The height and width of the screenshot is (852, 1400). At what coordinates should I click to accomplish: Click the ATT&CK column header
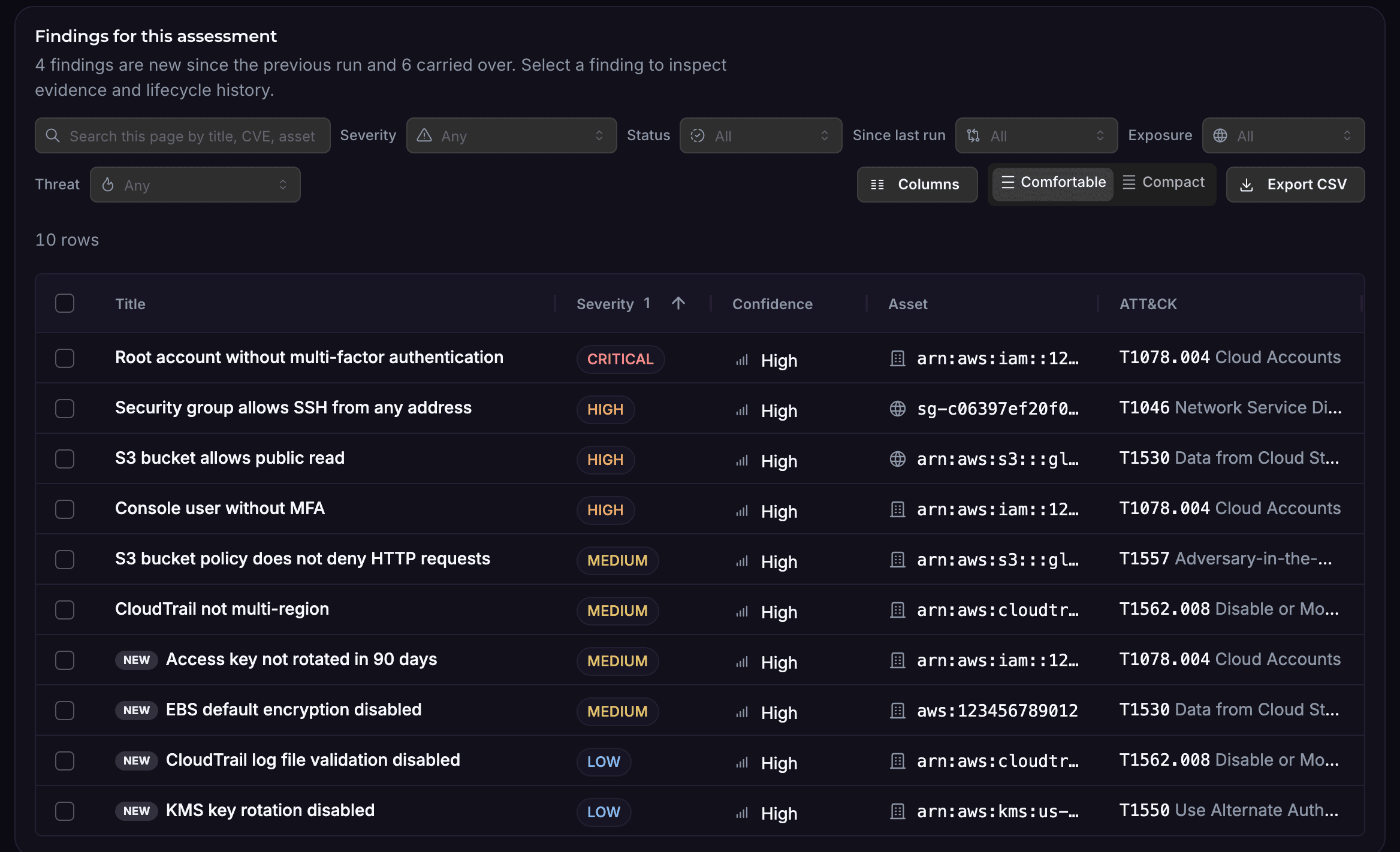tap(1148, 304)
